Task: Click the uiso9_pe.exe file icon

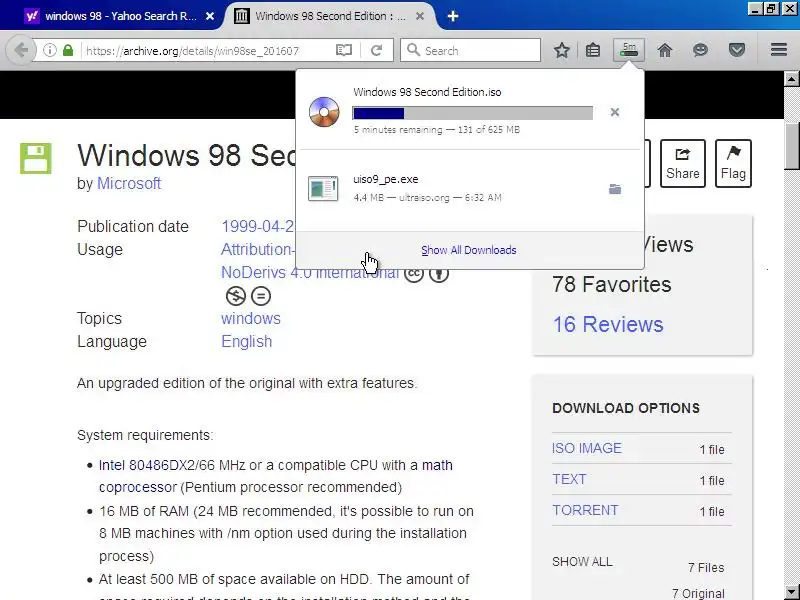Action: (x=323, y=189)
